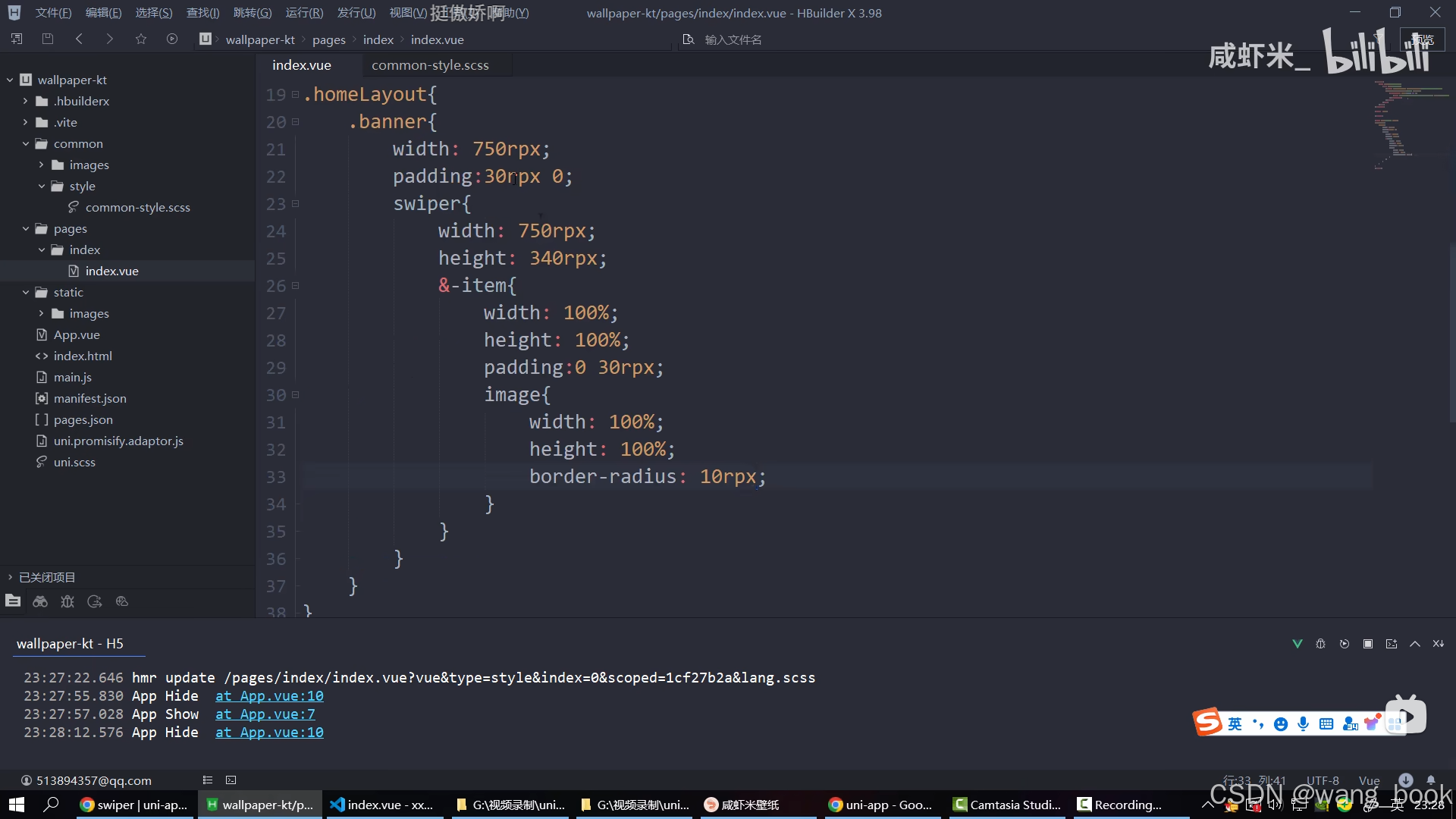Click the new file icon in the toolbar
The height and width of the screenshot is (819, 1456).
click(x=17, y=39)
